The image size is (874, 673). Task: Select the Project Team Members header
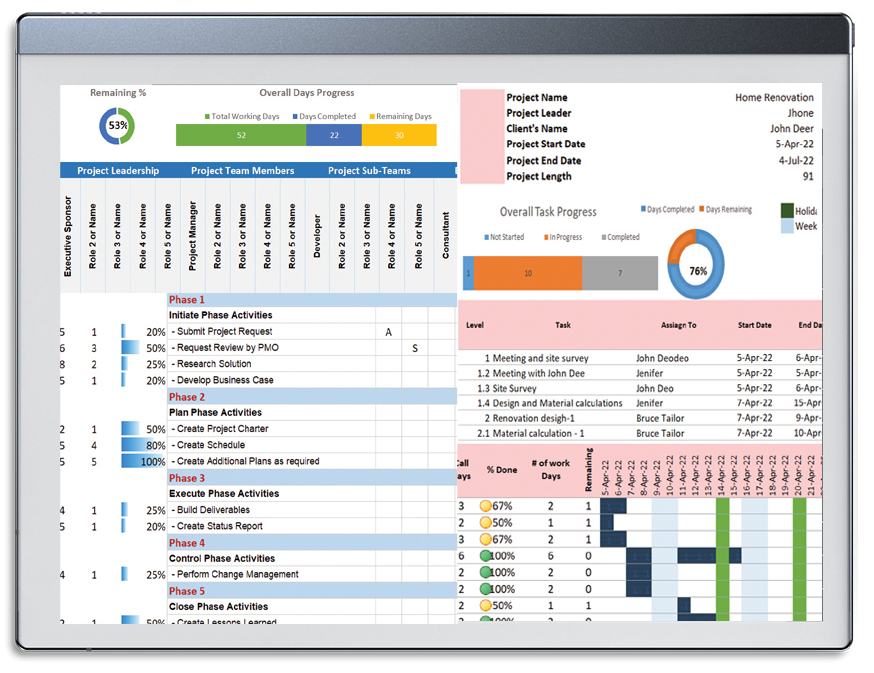coord(243,171)
